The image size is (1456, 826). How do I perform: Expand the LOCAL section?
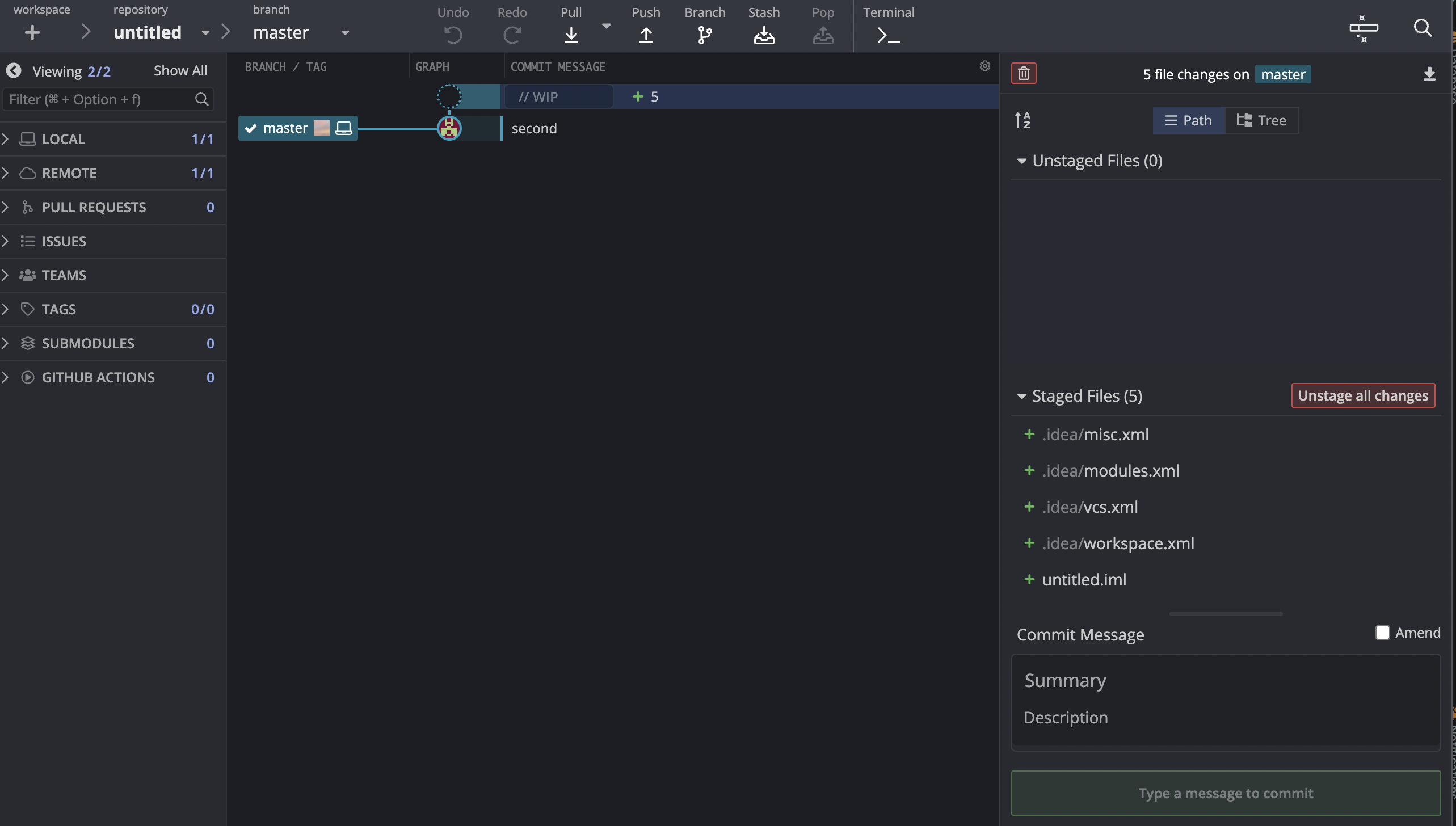click(x=6, y=139)
